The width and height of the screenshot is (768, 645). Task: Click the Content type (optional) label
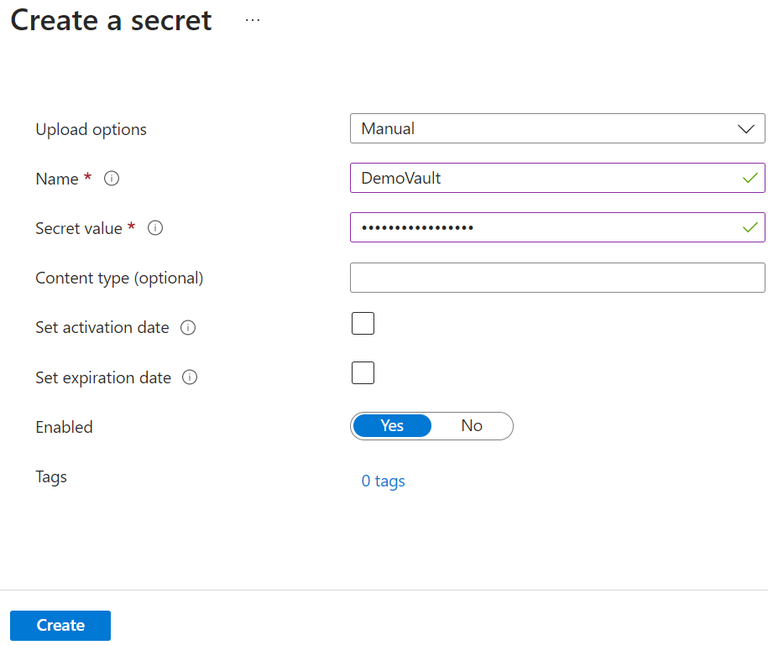click(119, 278)
